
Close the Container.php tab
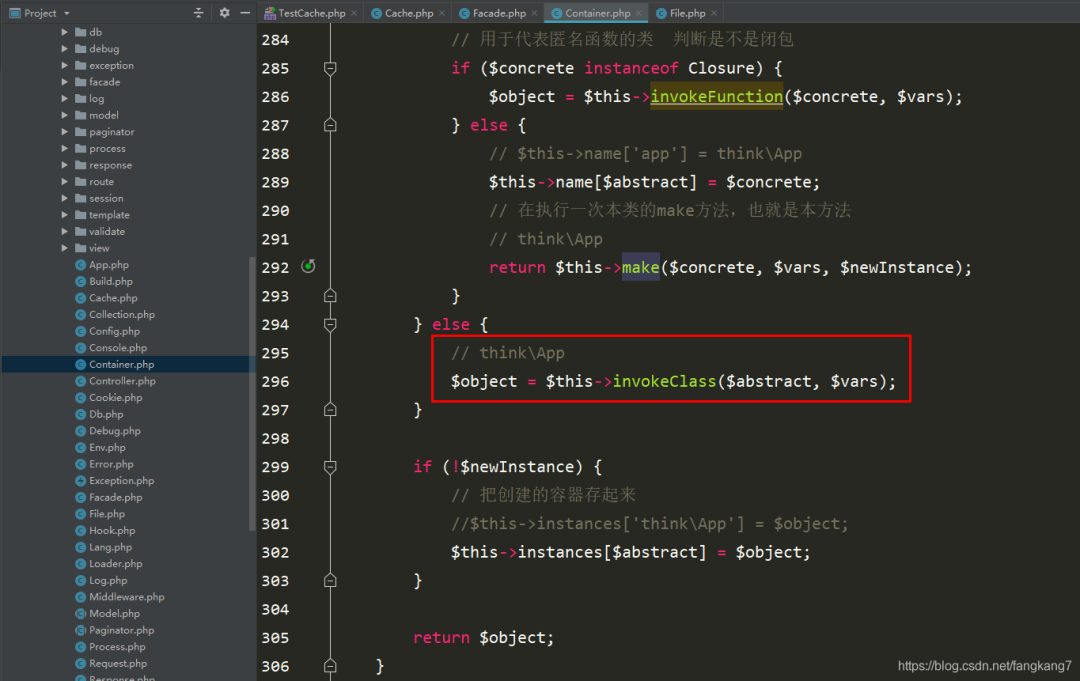(x=639, y=13)
